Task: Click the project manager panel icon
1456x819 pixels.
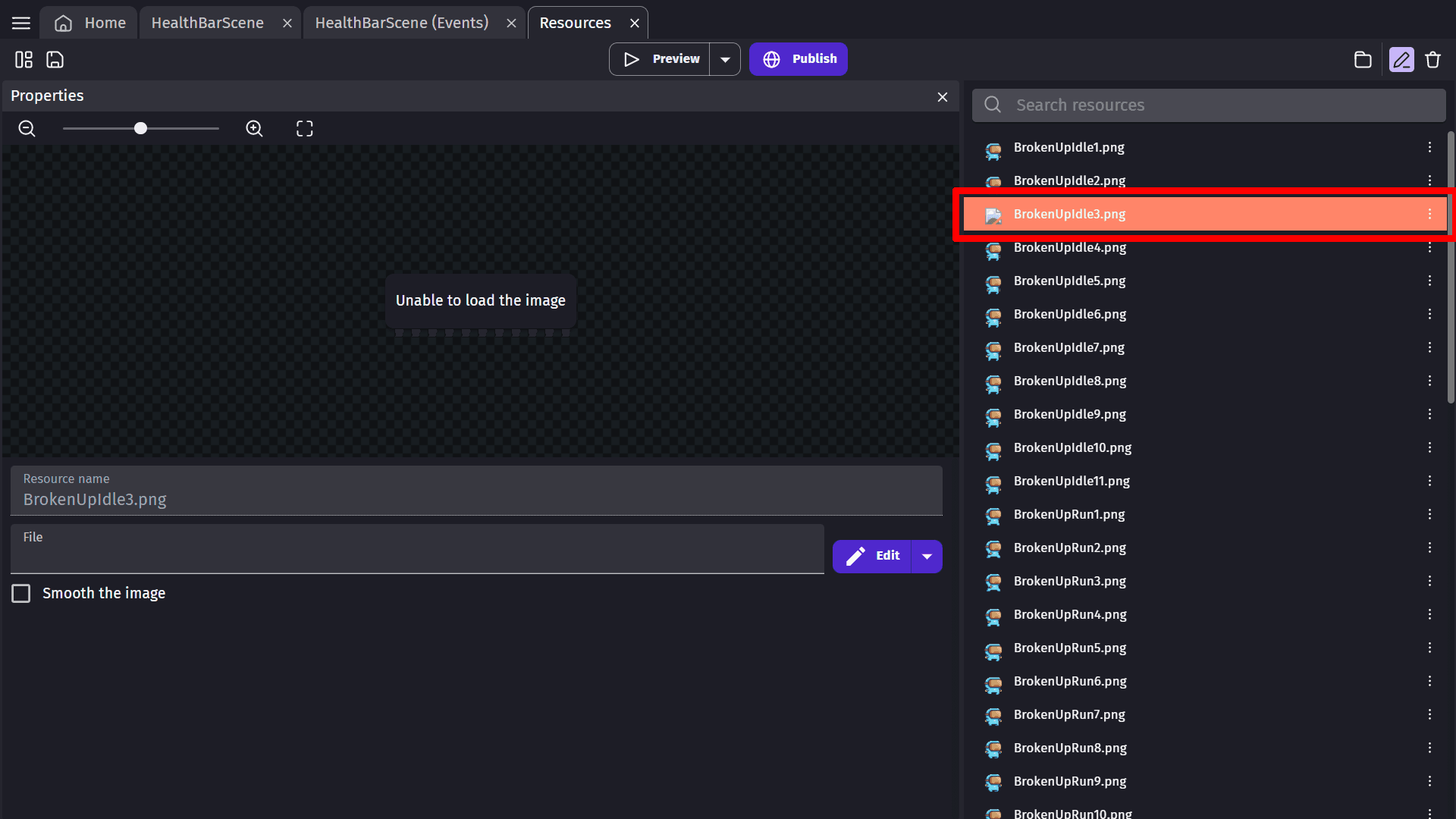Action: click(x=24, y=59)
